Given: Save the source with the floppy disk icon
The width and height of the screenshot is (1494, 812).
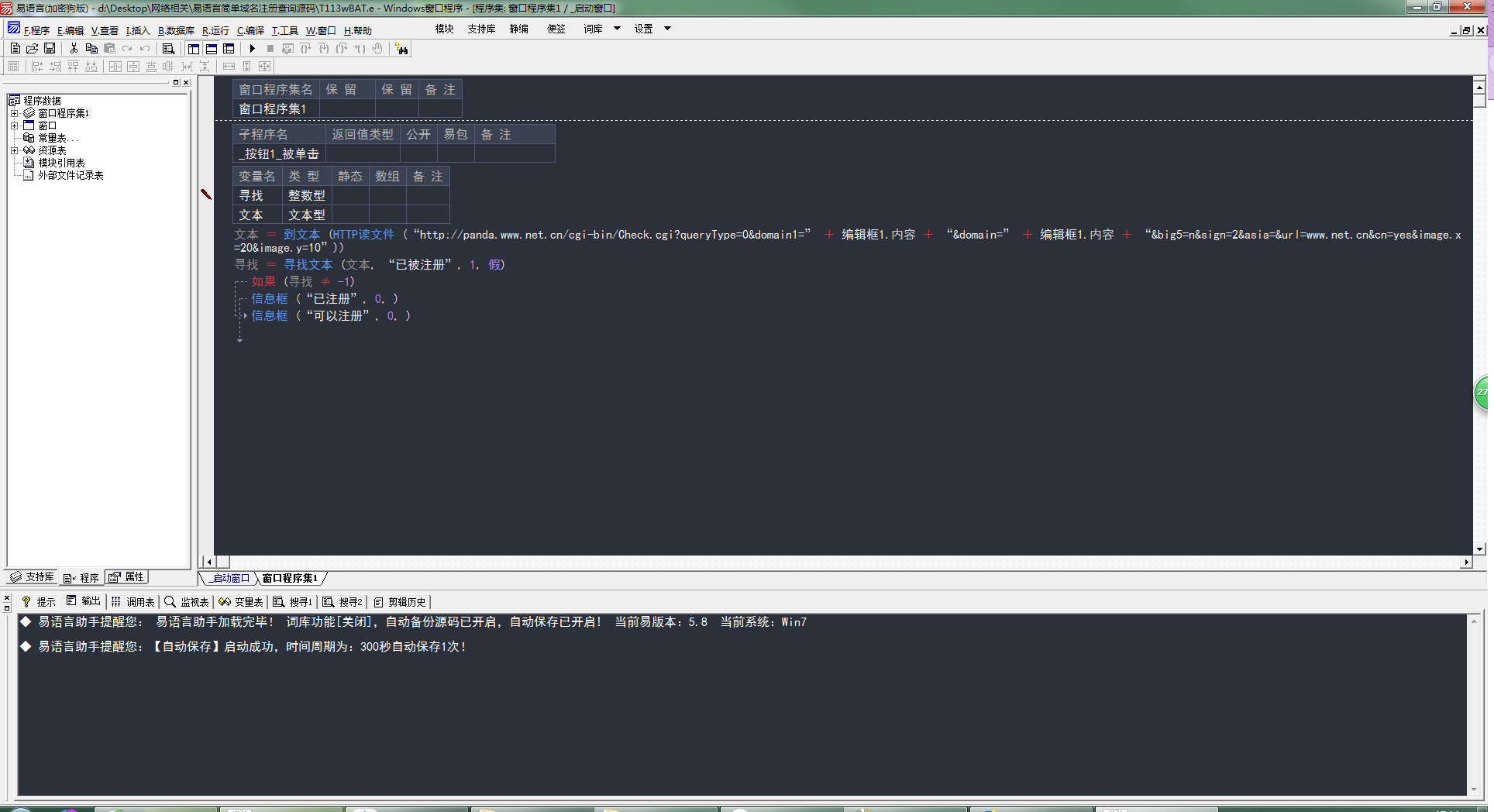Looking at the screenshot, I should point(50,49).
